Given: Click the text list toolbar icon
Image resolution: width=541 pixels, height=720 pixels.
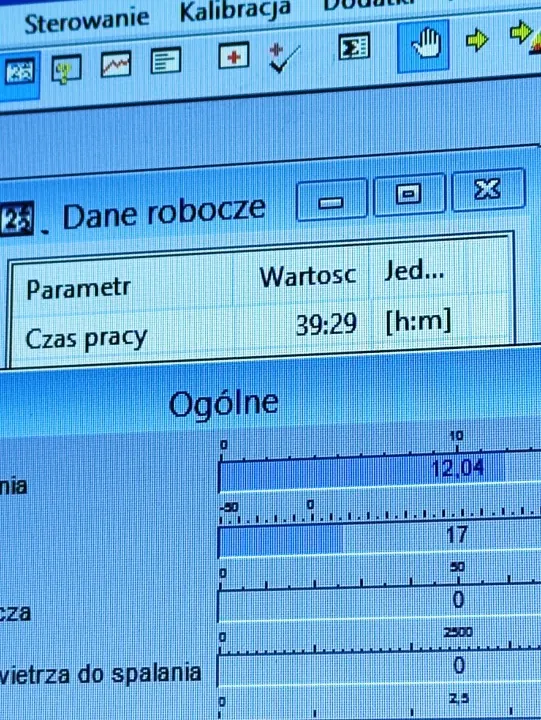Looking at the screenshot, I should (165, 60).
